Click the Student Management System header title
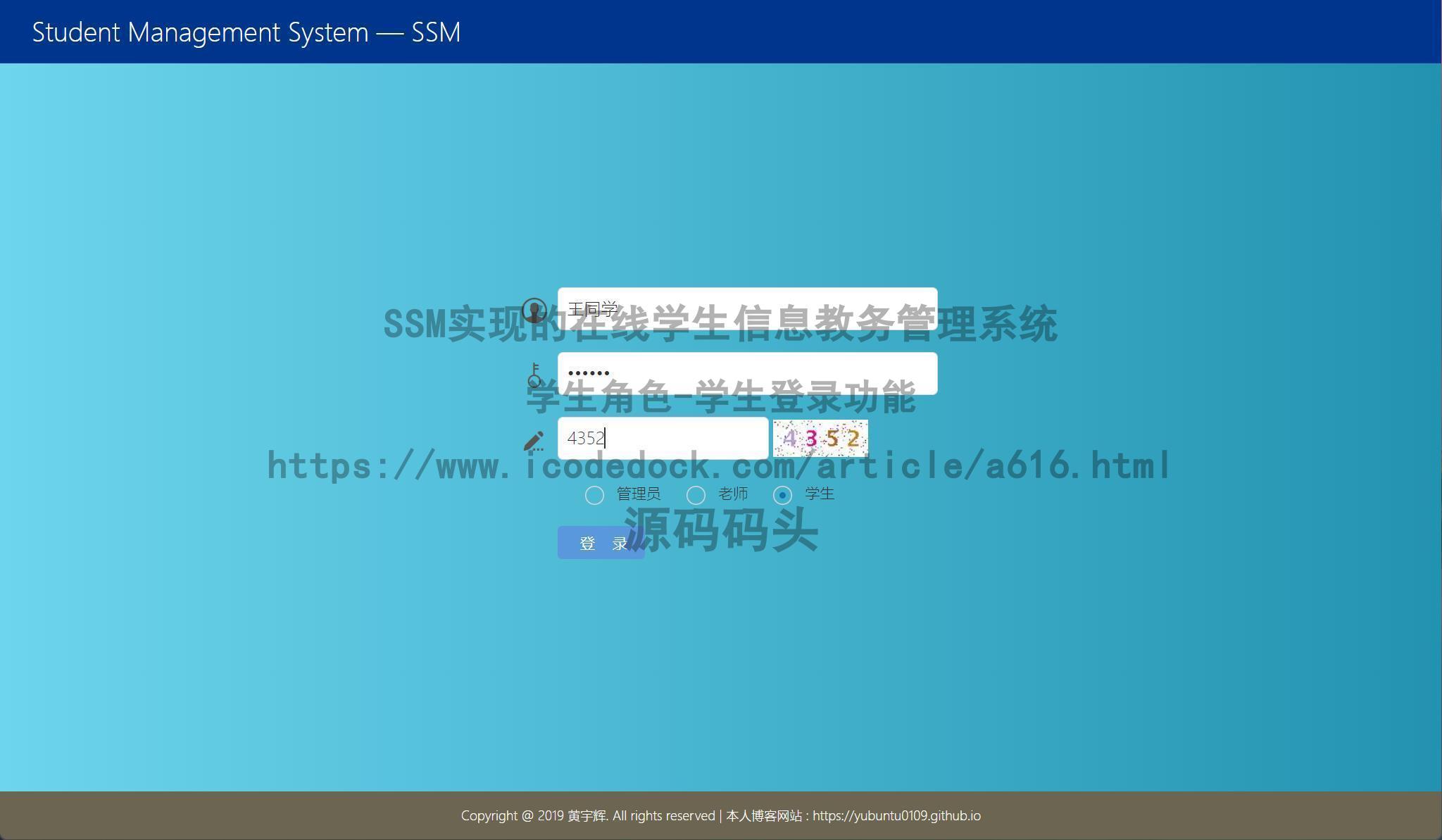1442x840 pixels. [x=246, y=32]
